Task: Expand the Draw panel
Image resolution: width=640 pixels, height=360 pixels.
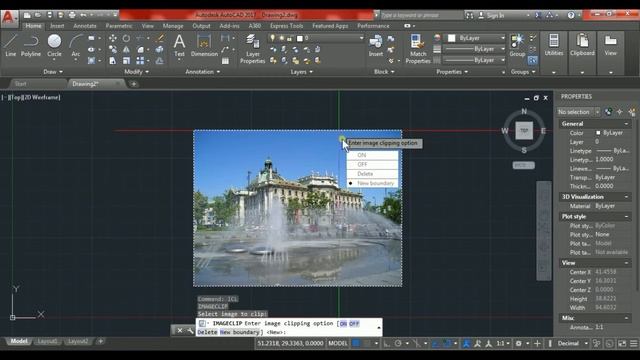Action: 53,72
